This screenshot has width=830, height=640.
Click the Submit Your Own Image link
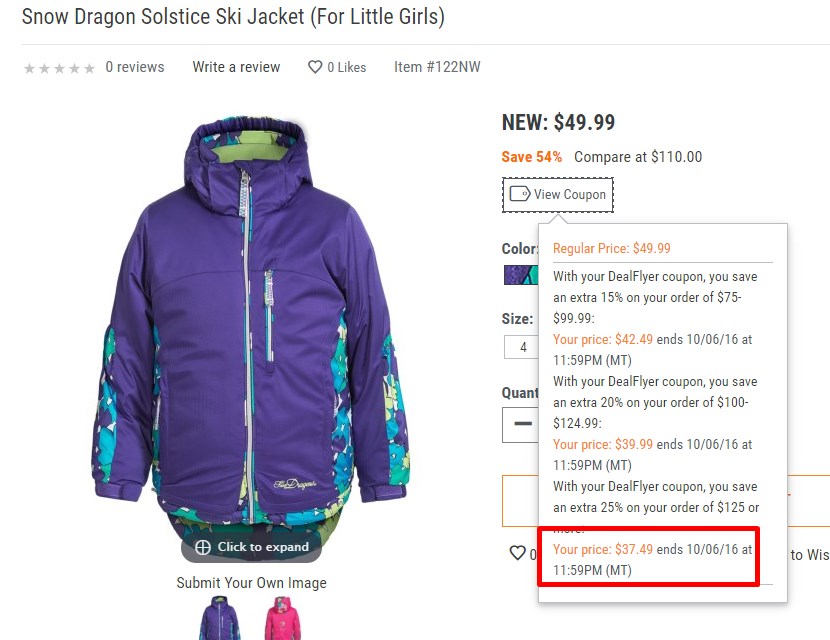251,583
